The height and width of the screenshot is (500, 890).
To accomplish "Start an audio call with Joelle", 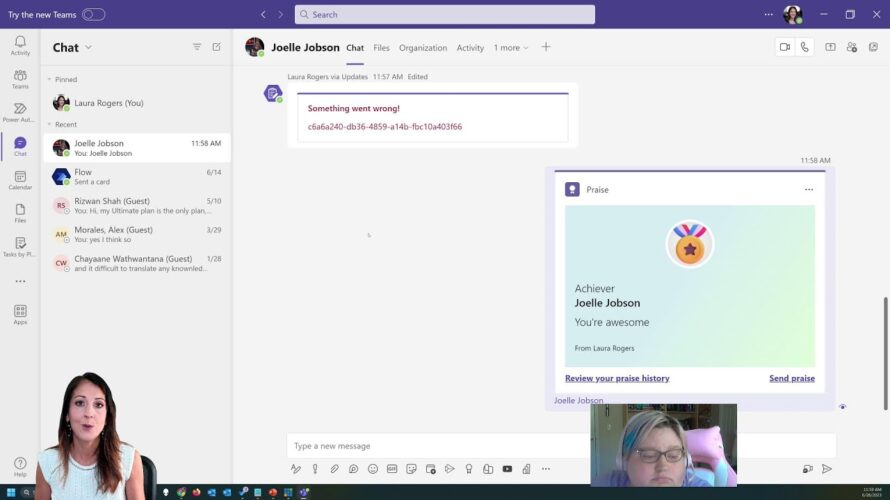I will [804, 47].
